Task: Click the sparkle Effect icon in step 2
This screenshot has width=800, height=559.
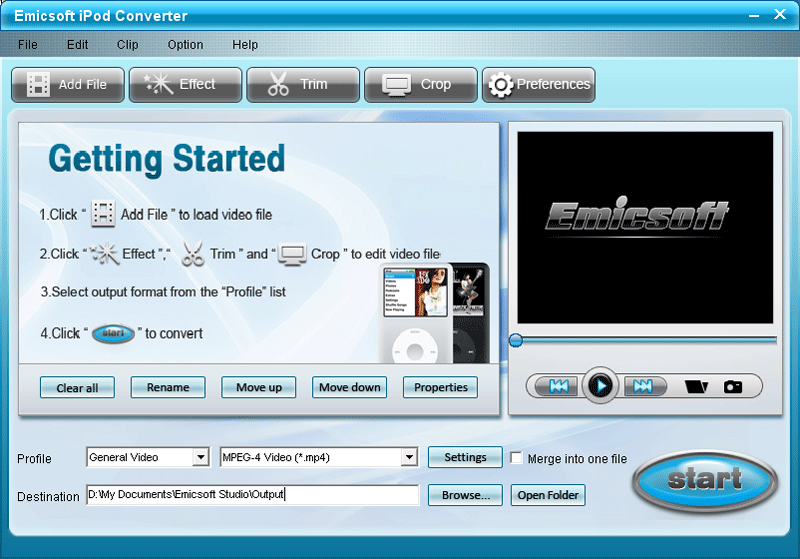Action: [105, 253]
